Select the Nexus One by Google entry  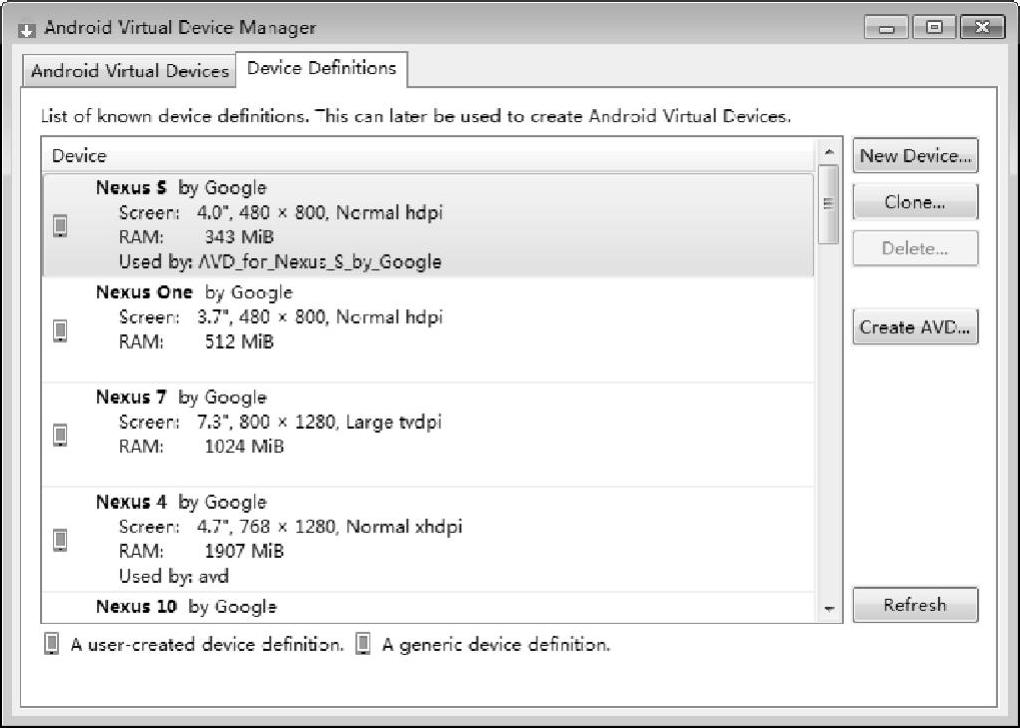428,330
